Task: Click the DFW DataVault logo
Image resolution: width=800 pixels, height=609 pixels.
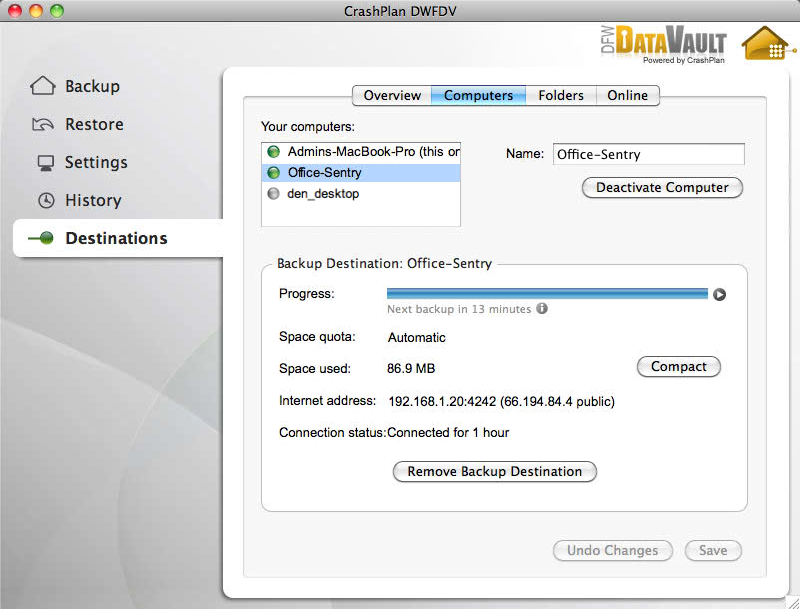Action: point(663,43)
